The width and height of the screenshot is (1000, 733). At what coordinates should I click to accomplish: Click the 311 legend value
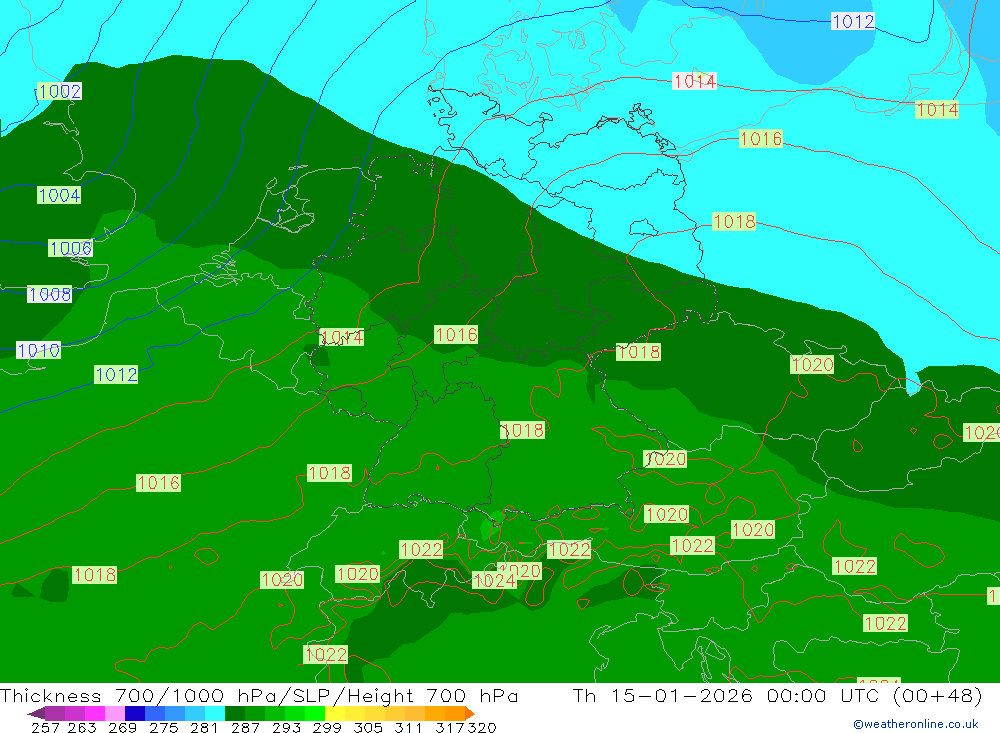408,727
